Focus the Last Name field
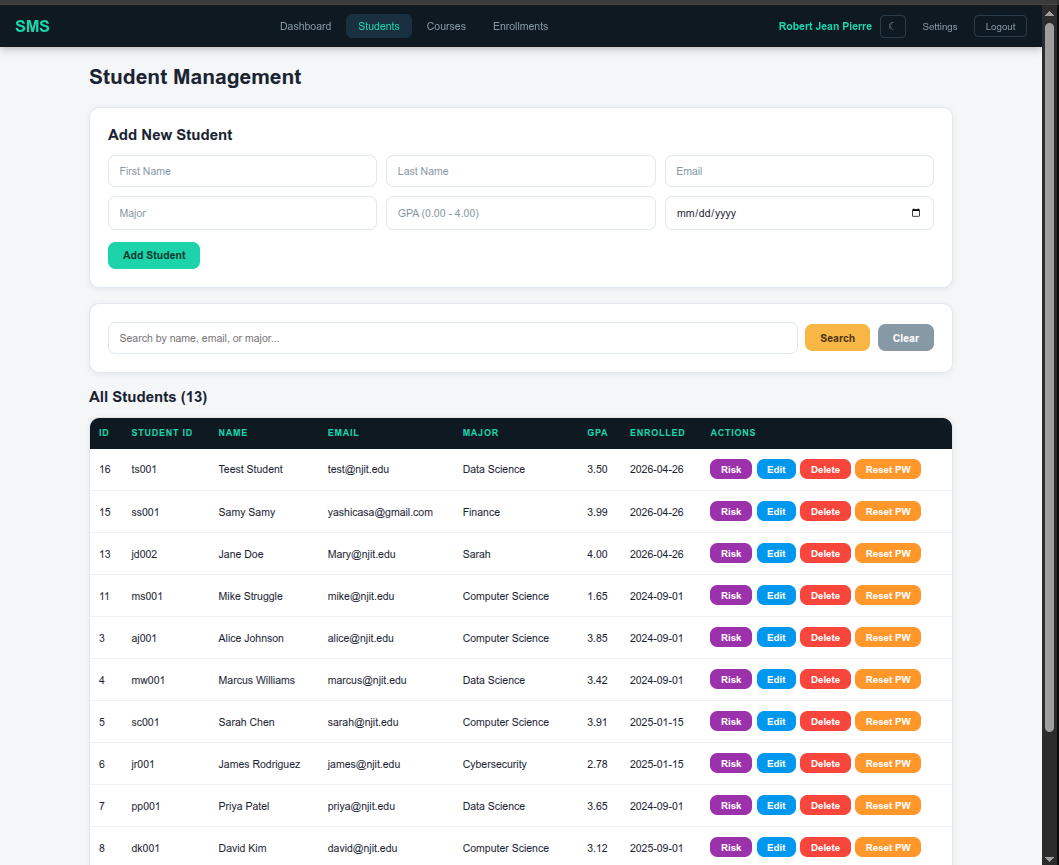The width and height of the screenshot is (1059, 865). [520, 172]
